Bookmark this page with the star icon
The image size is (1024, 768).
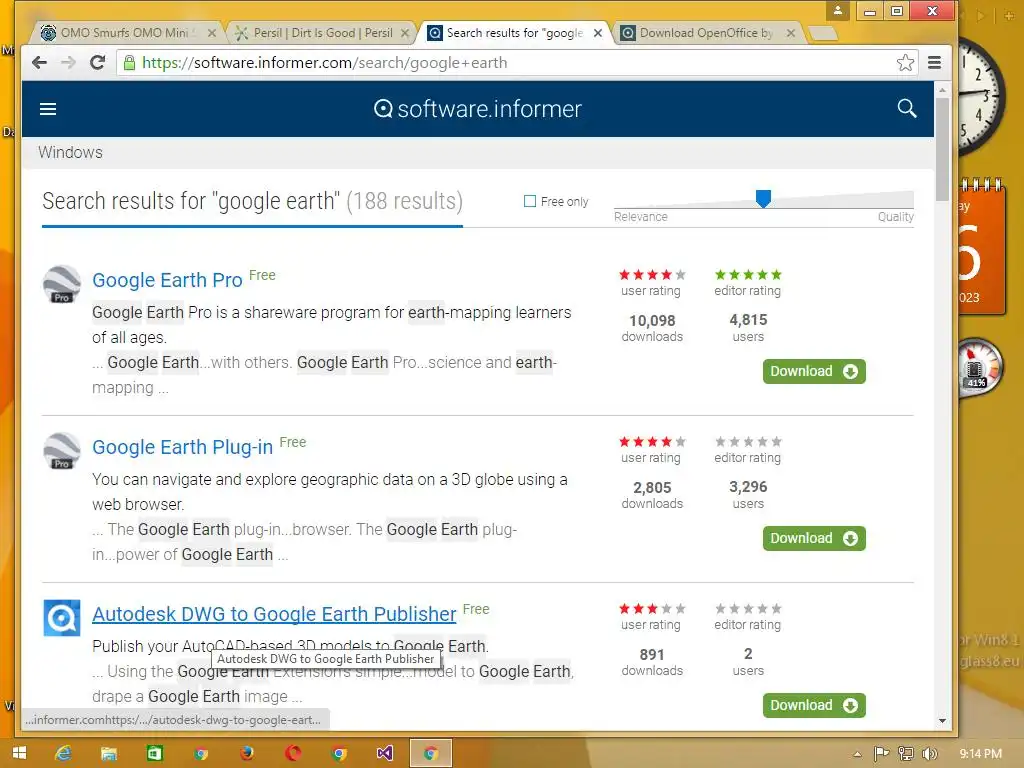point(904,63)
